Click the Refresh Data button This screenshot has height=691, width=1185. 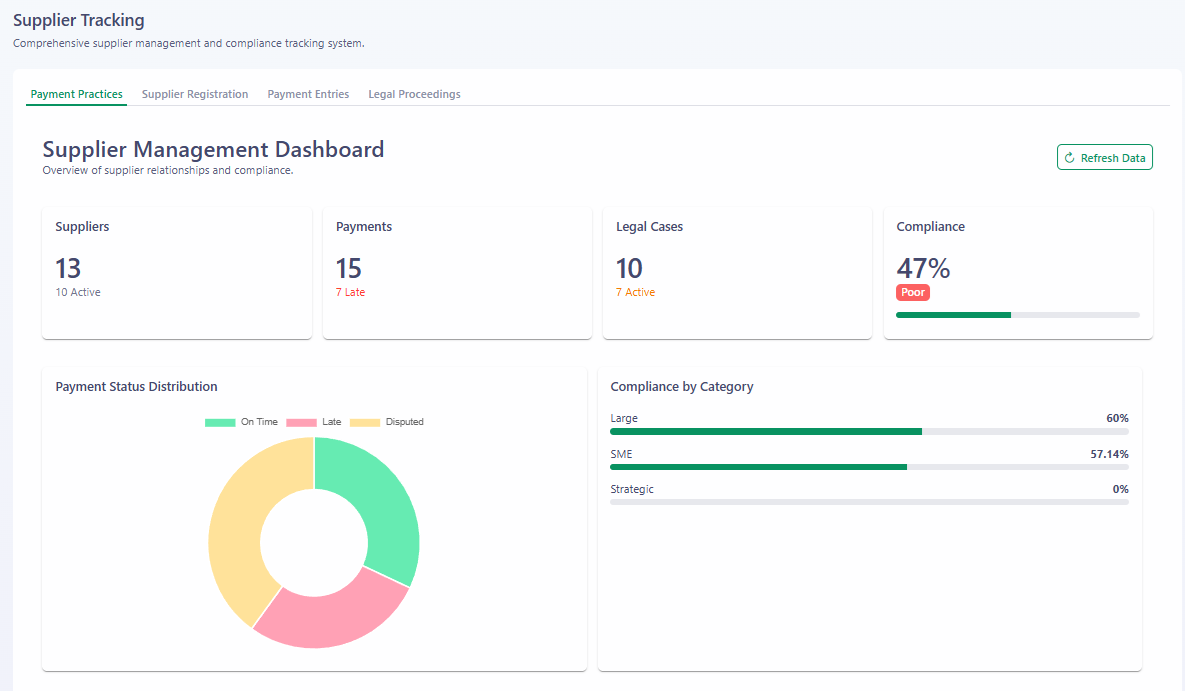[x=1104, y=157]
